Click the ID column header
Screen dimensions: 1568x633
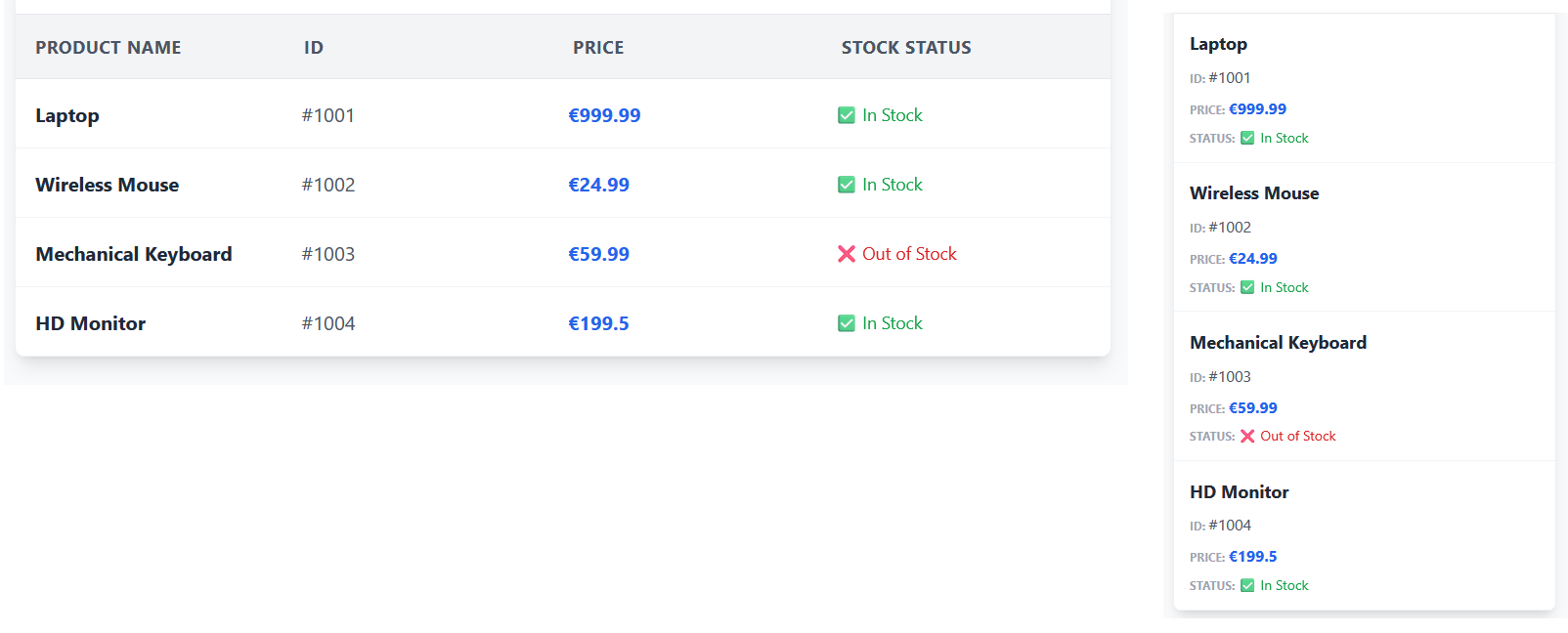[x=313, y=48]
